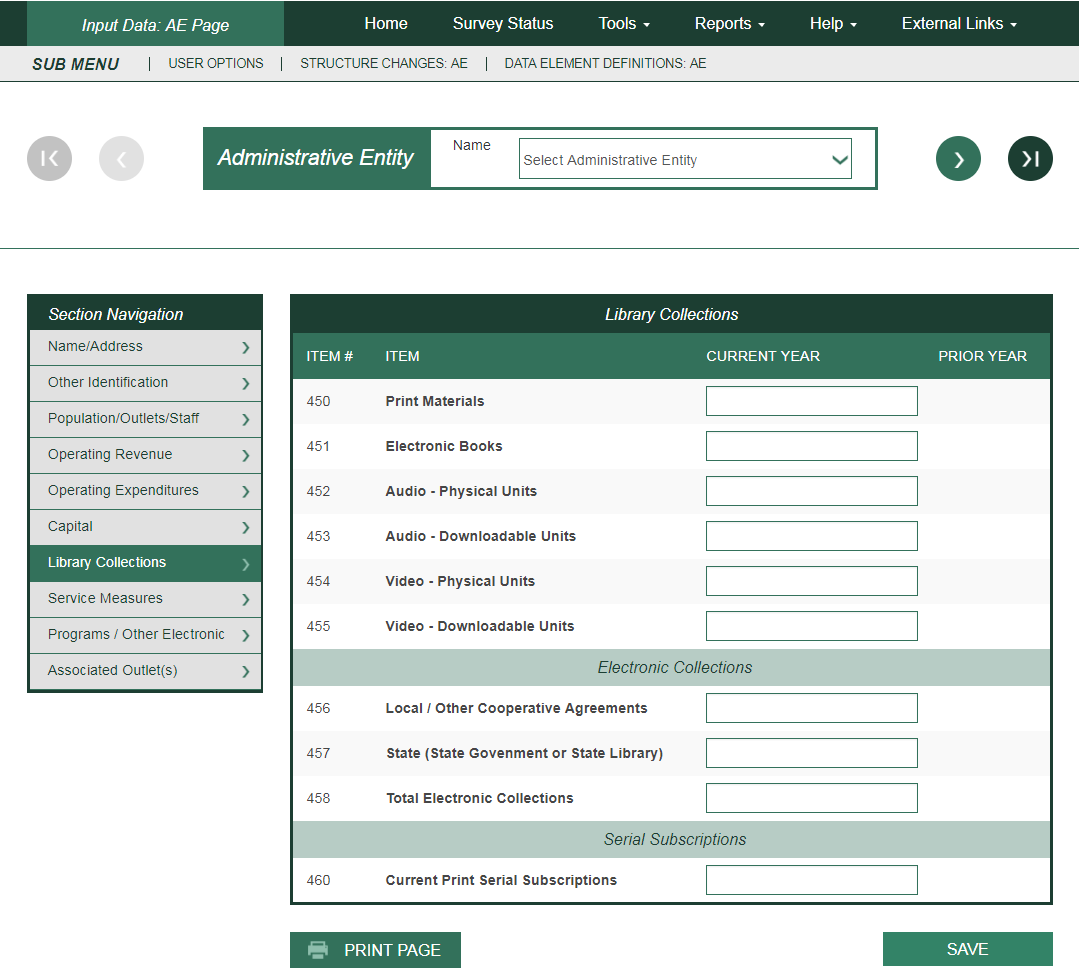Image resolution: width=1079 pixels, height=973 pixels.
Task: Click the previous record arrow button
Action: 121,158
